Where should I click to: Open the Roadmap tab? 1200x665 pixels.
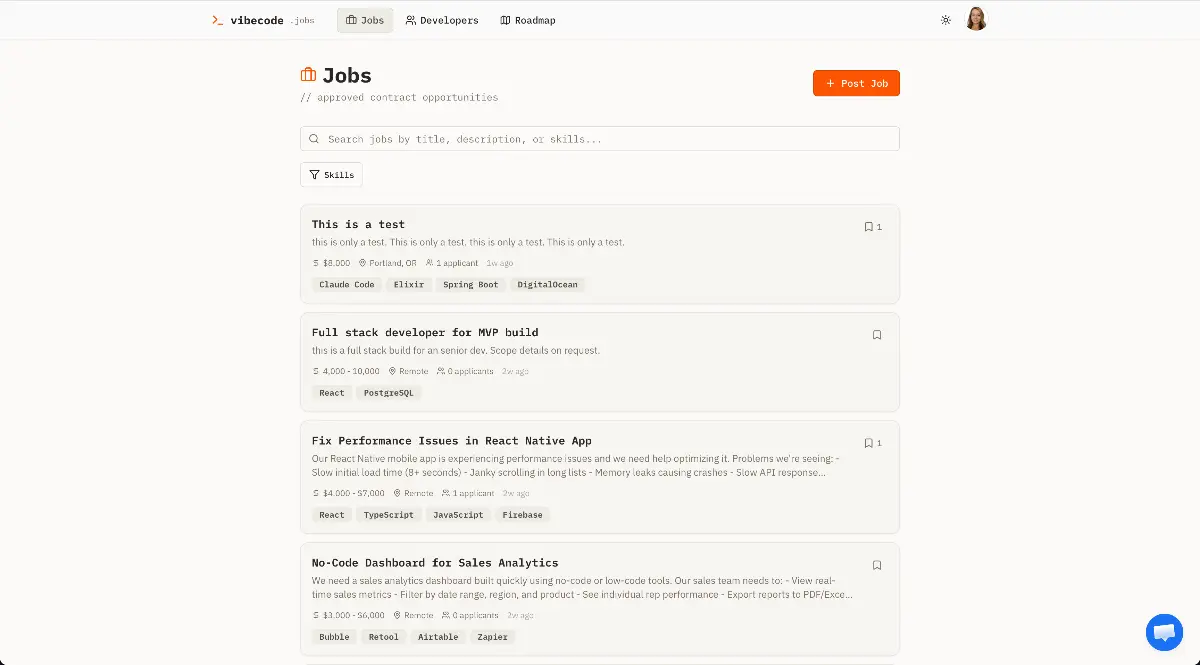(527, 19)
